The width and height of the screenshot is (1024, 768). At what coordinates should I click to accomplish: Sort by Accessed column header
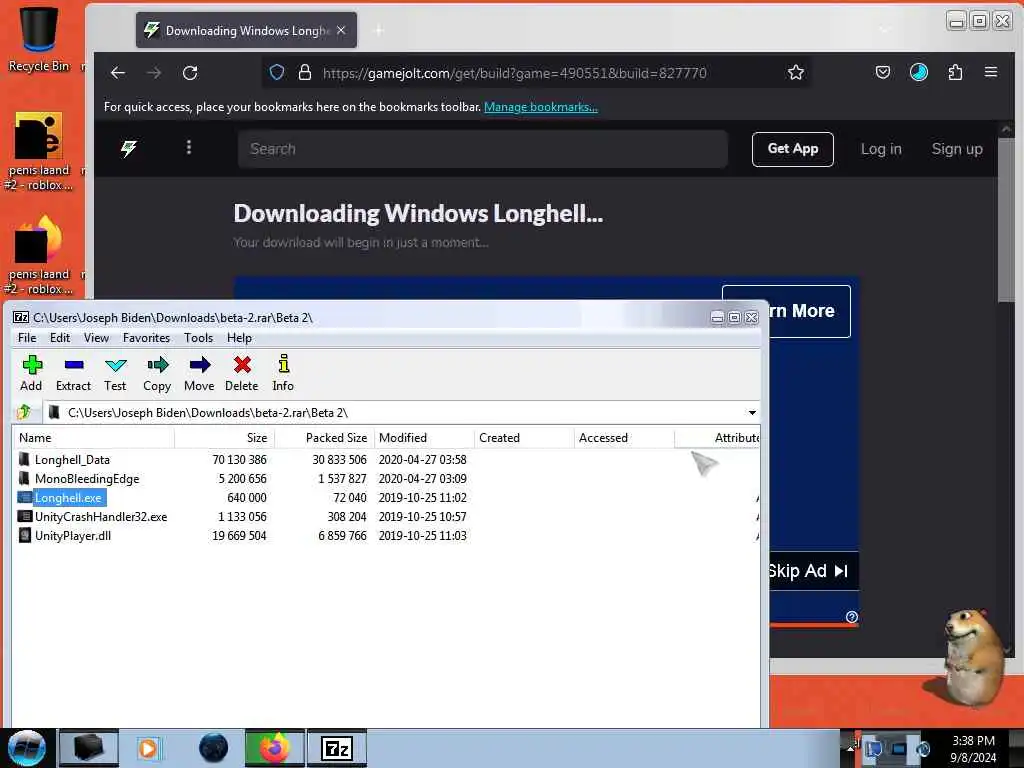[624, 438]
